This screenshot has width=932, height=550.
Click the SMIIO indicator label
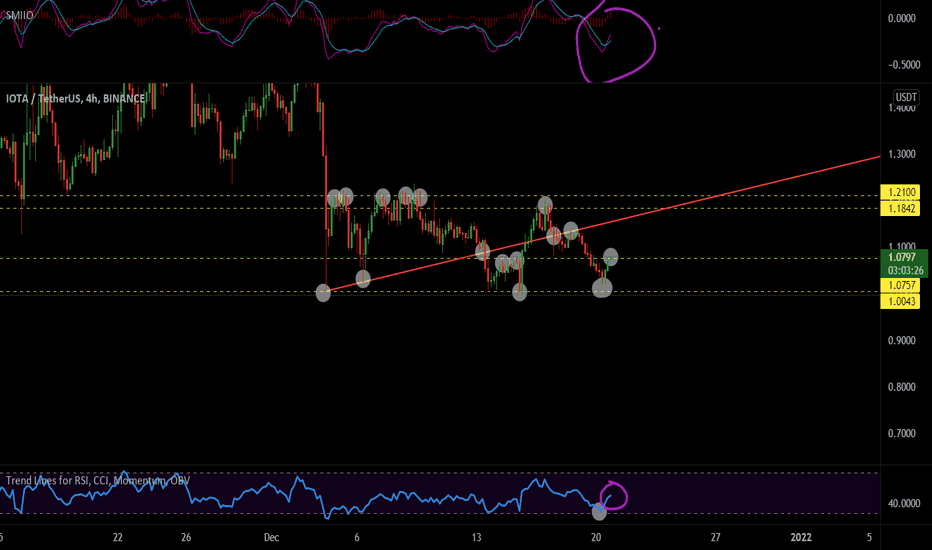(x=19, y=15)
